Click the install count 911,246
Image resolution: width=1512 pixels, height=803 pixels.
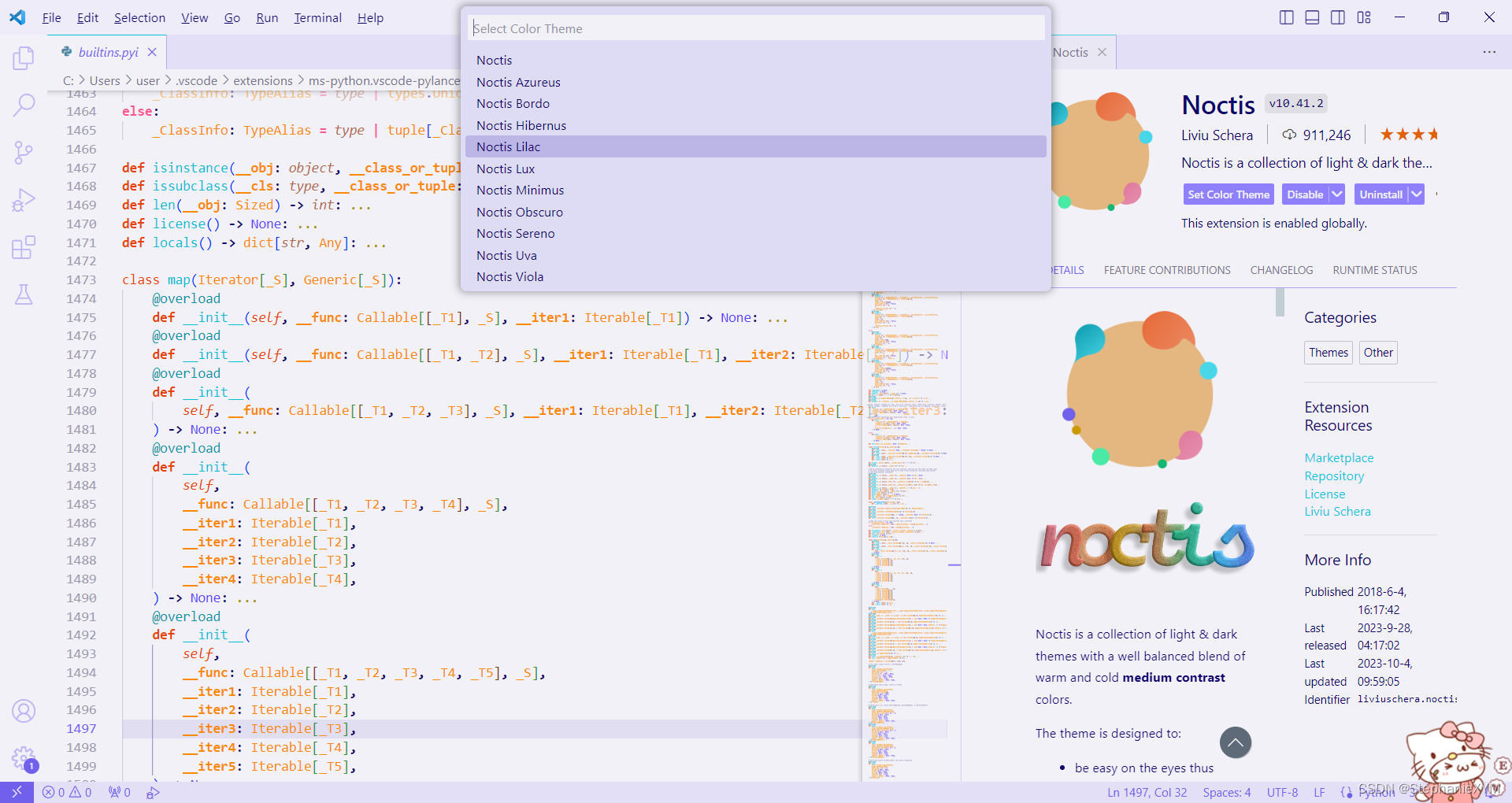(1317, 135)
